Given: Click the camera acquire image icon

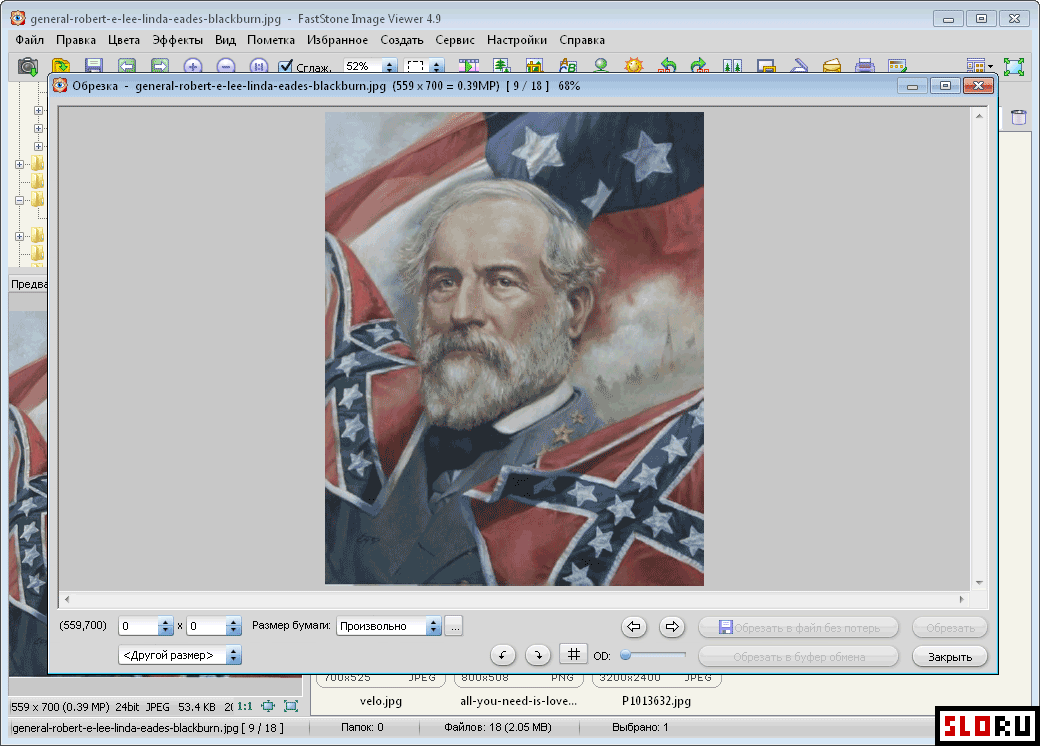Looking at the screenshot, I should (28, 66).
